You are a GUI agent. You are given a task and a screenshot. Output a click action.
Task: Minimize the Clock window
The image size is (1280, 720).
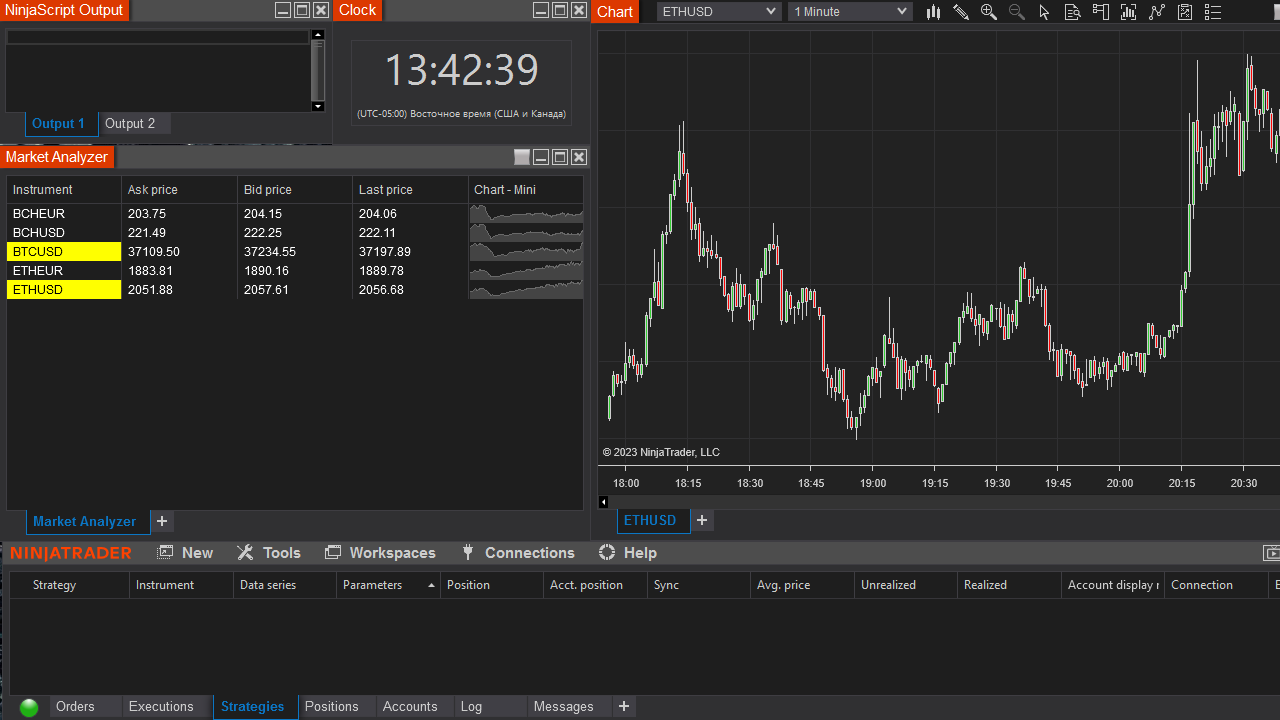pyautogui.click(x=541, y=10)
